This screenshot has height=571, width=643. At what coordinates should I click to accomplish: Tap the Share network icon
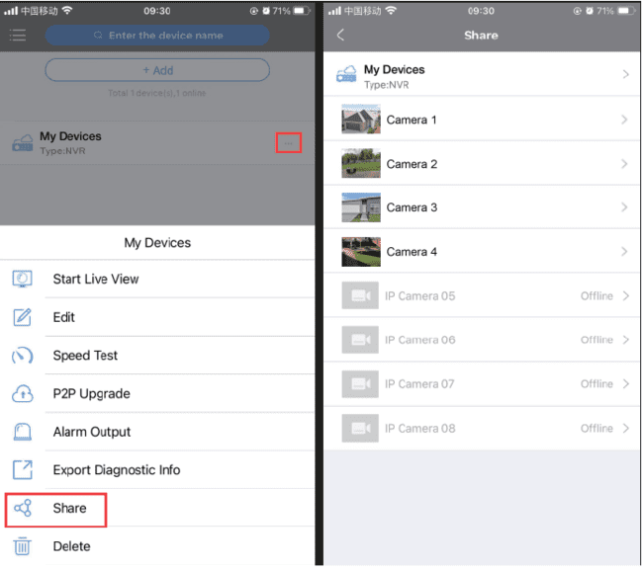[22, 508]
